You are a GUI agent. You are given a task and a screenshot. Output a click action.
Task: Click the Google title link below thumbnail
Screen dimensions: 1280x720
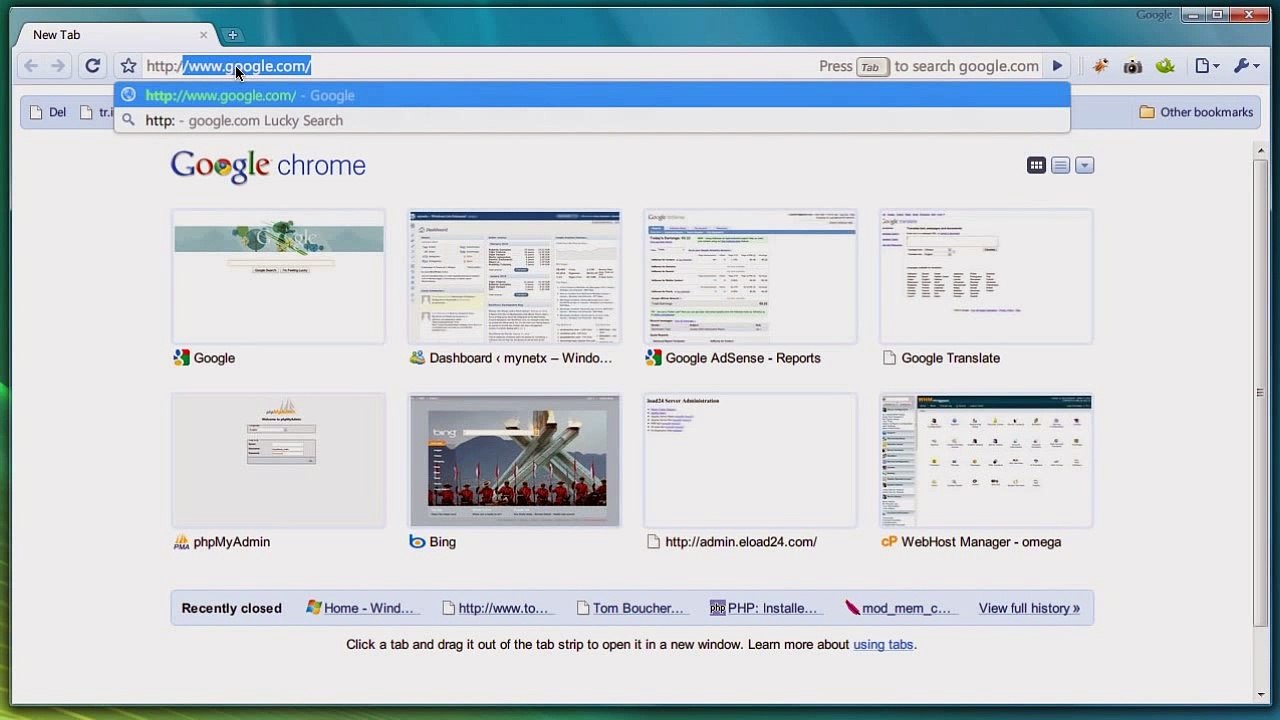pos(214,358)
